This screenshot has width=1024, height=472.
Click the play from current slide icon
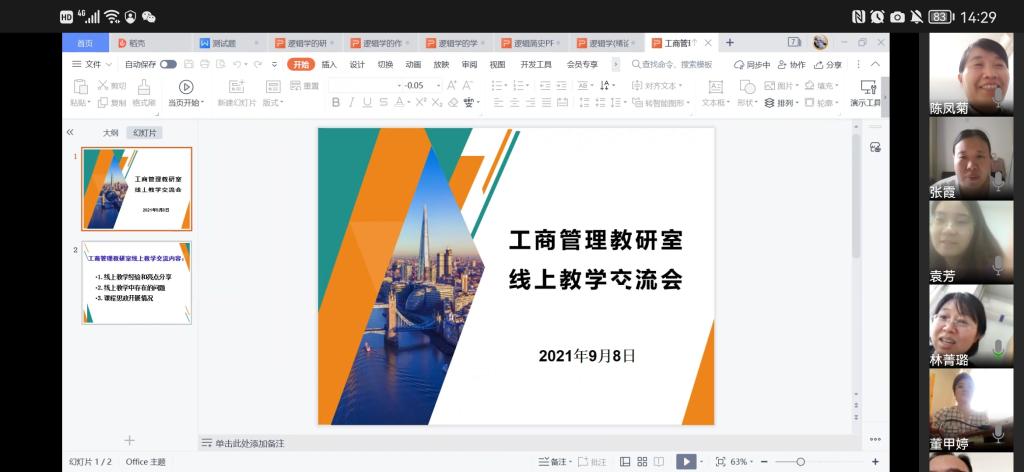click(x=185, y=87)
